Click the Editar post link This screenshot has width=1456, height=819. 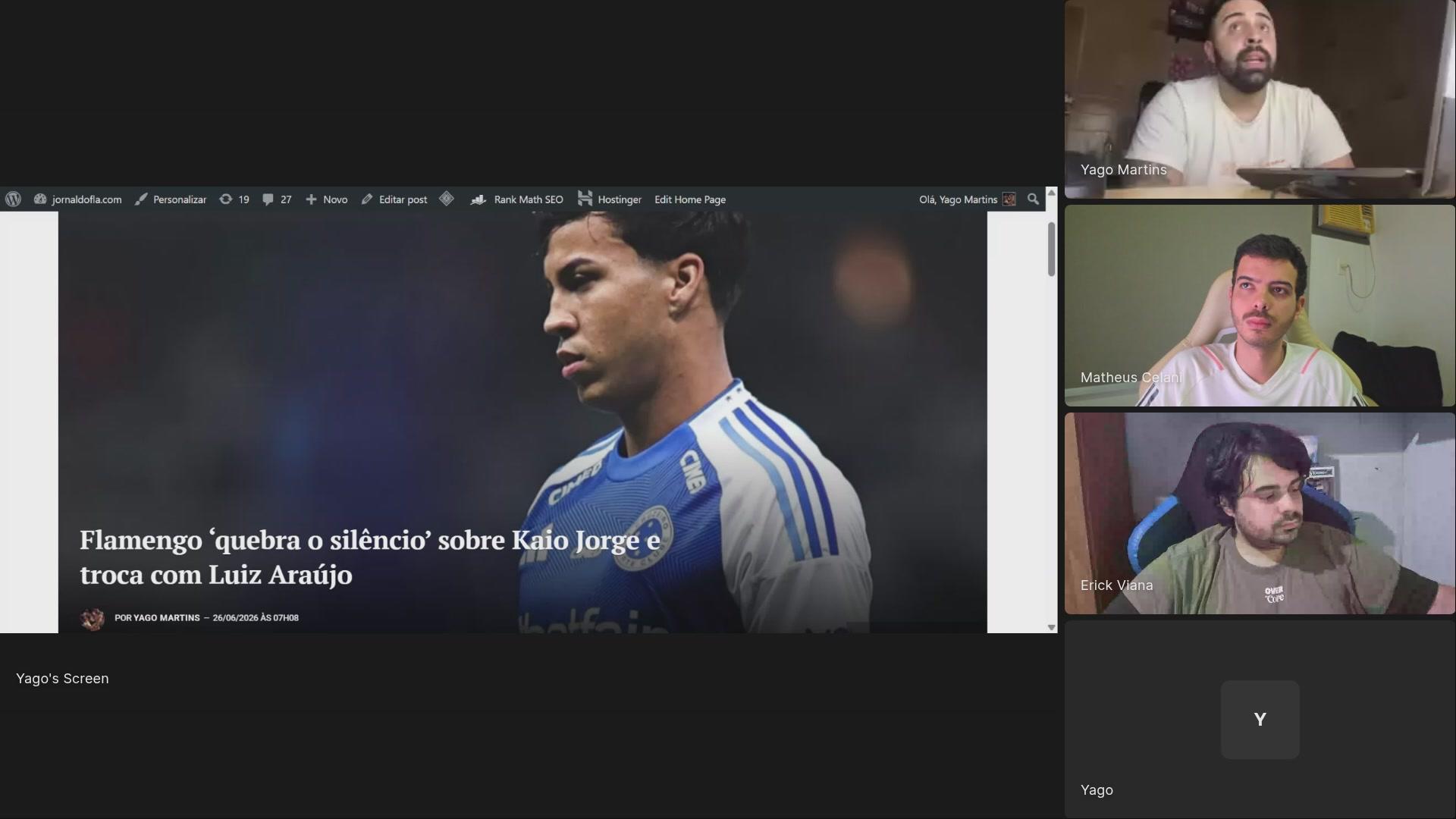(394, 199)
